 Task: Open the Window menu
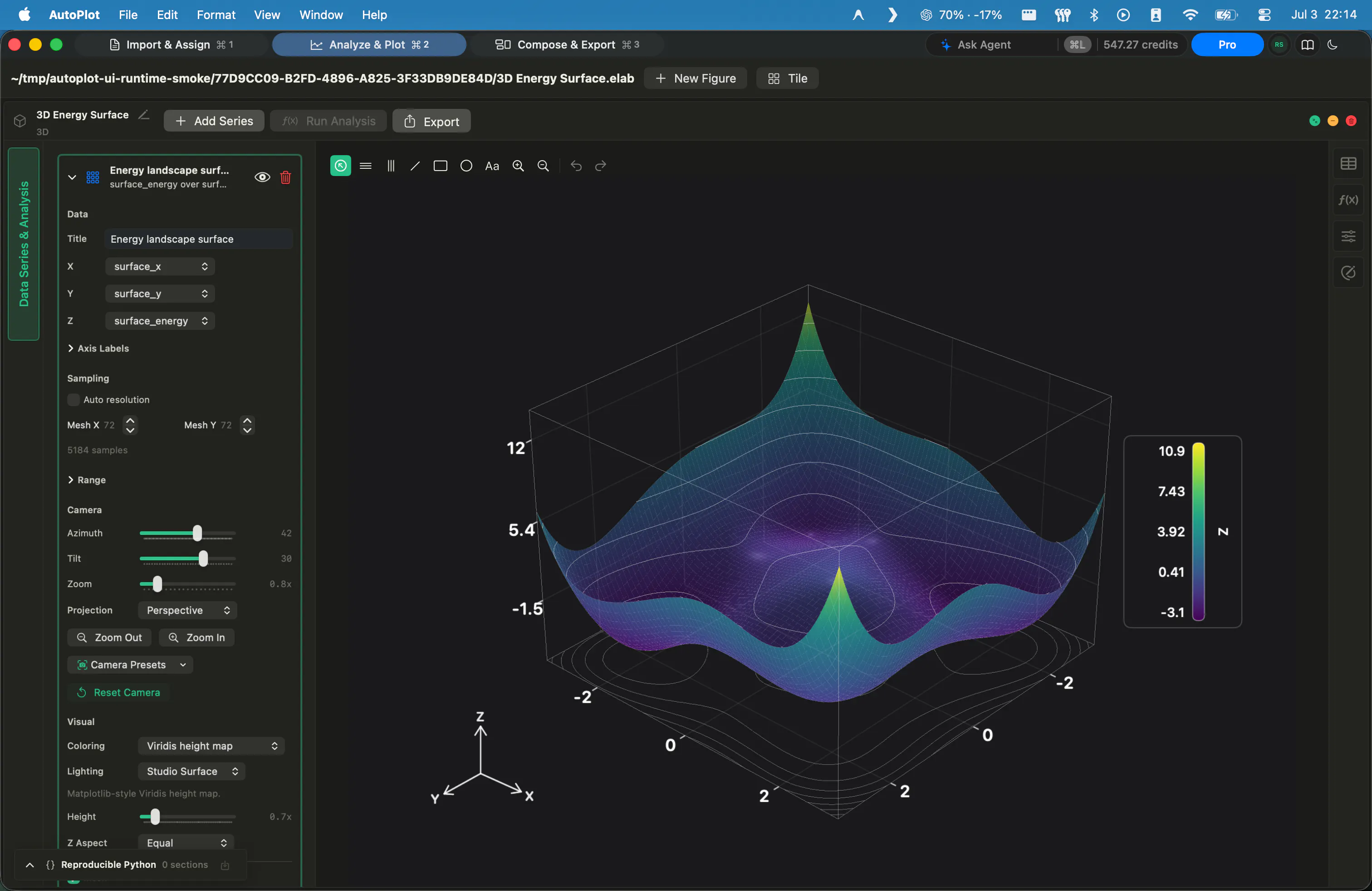click(321, 15)
